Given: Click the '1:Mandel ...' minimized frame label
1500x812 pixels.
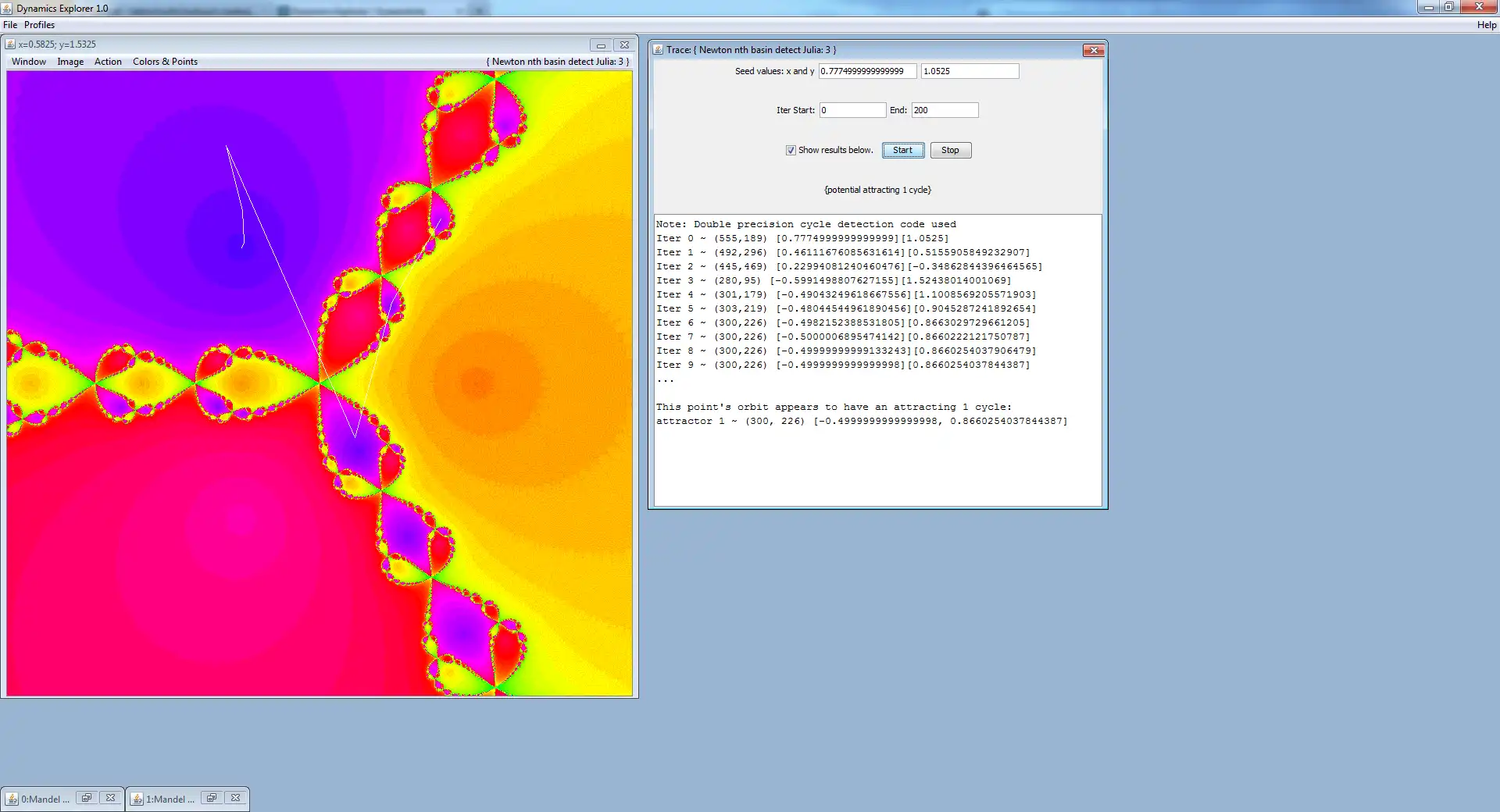Looking at the screenshot, I should [170, 799].
